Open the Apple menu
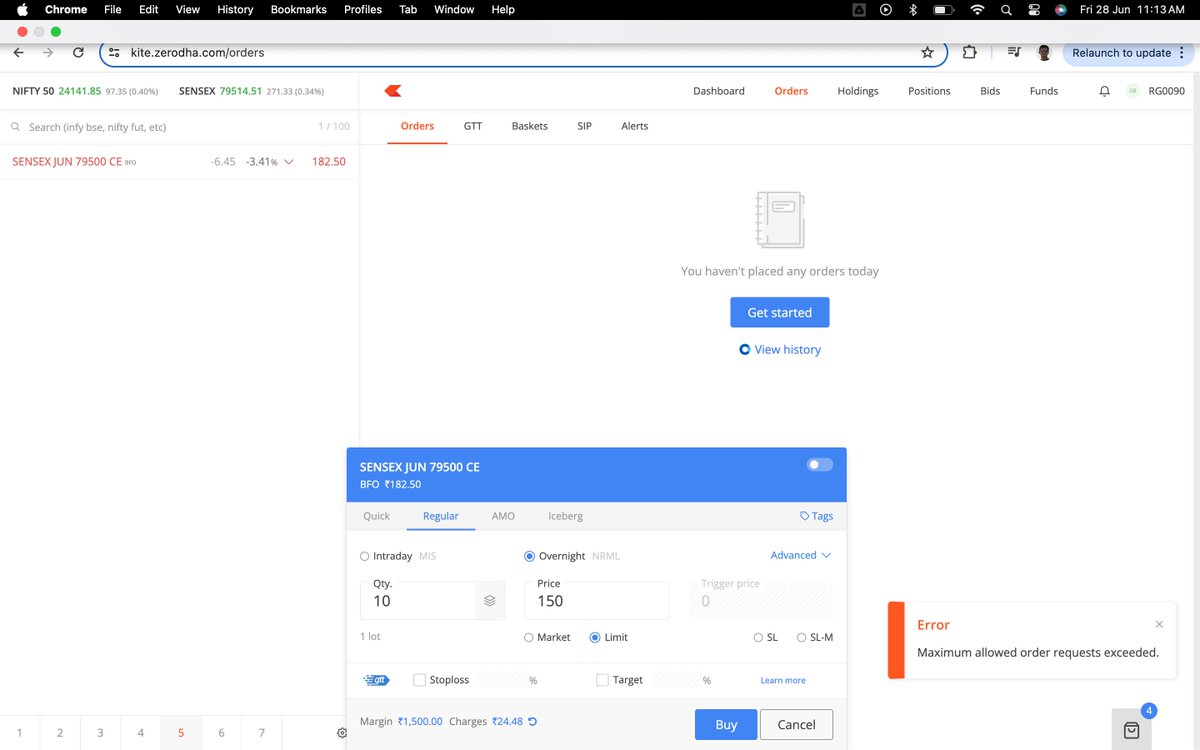 coord(22,9)
